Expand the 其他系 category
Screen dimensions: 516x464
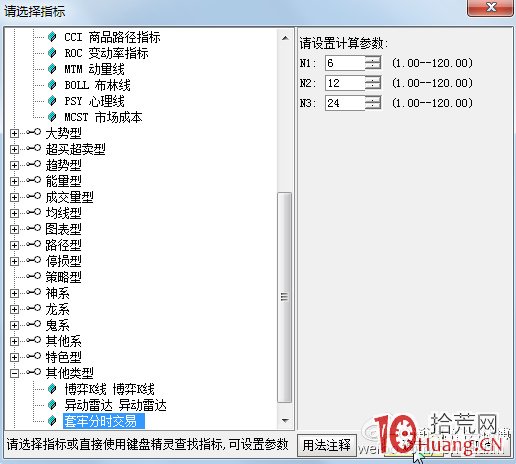pyautogui.click(x=14, y=341)
